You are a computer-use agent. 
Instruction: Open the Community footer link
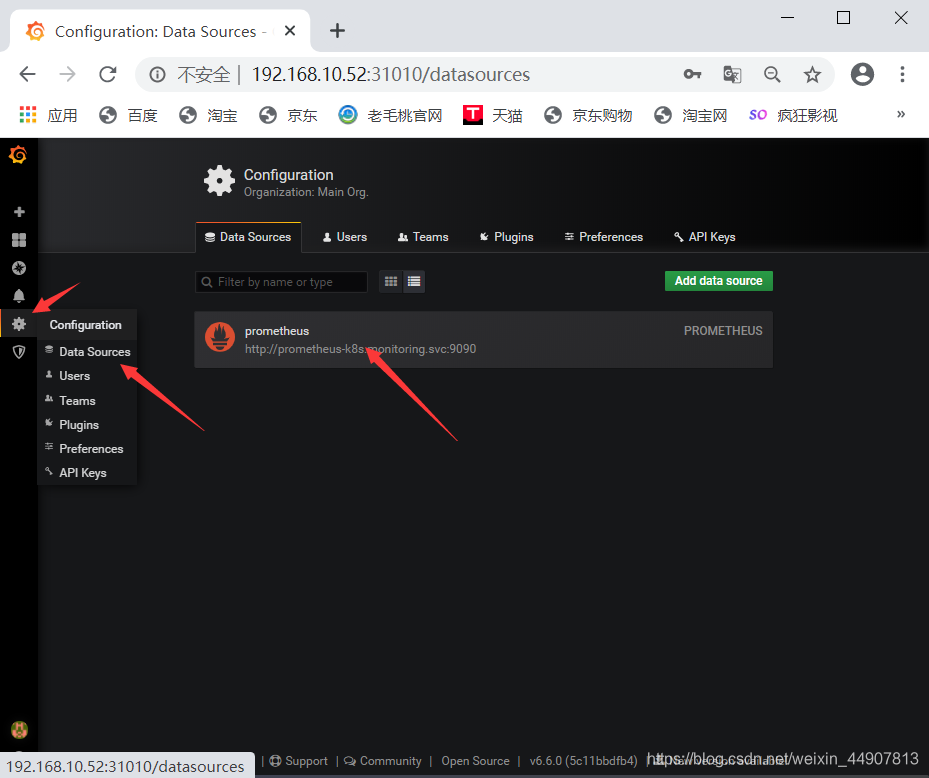(383, 761)
